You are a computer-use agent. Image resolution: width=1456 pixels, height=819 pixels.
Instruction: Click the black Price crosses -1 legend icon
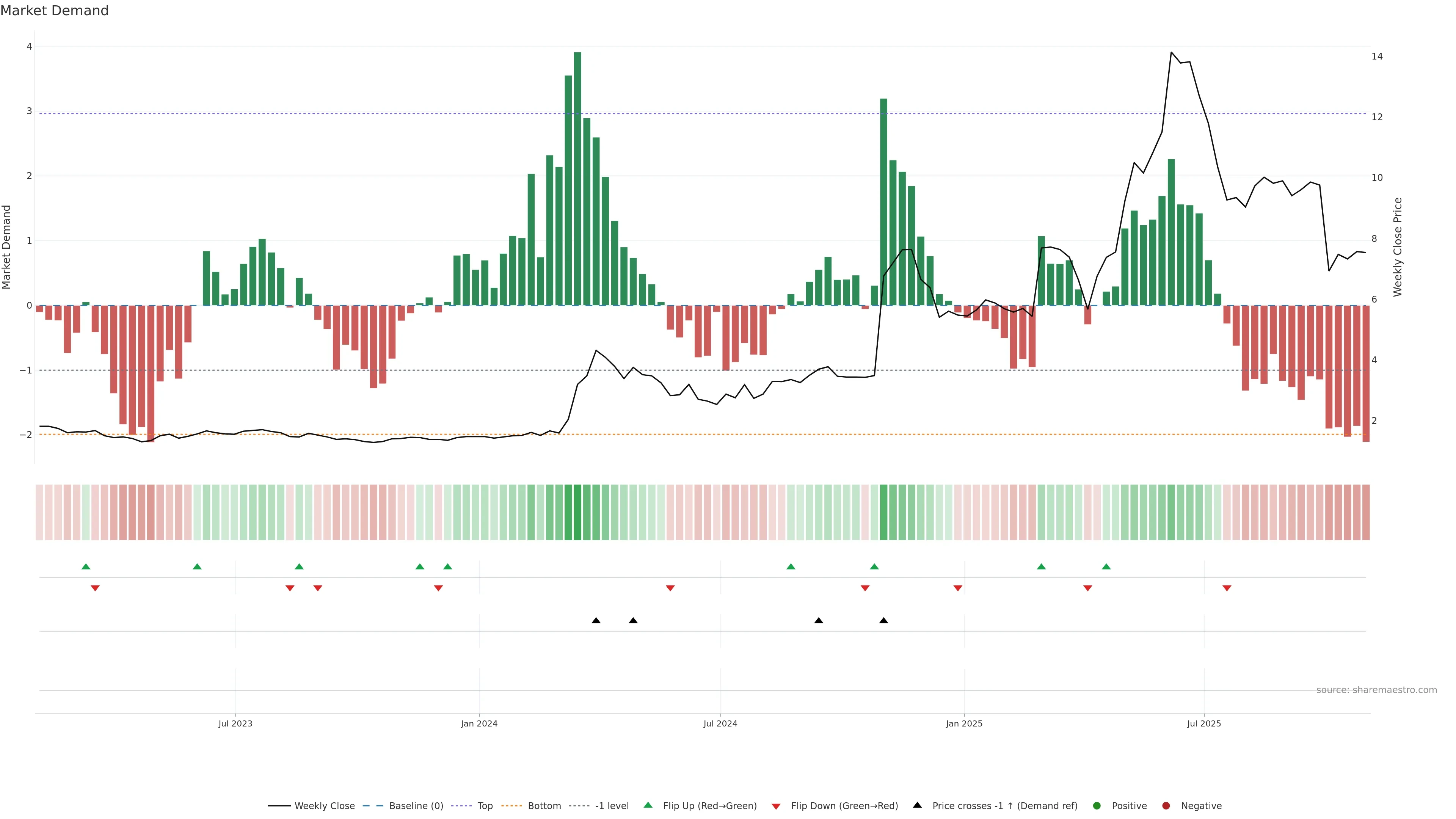(917, 805)
